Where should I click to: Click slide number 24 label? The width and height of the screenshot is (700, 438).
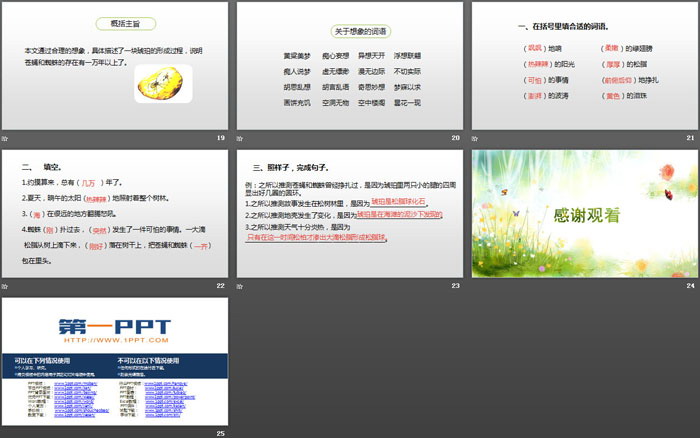click(691, 285)
